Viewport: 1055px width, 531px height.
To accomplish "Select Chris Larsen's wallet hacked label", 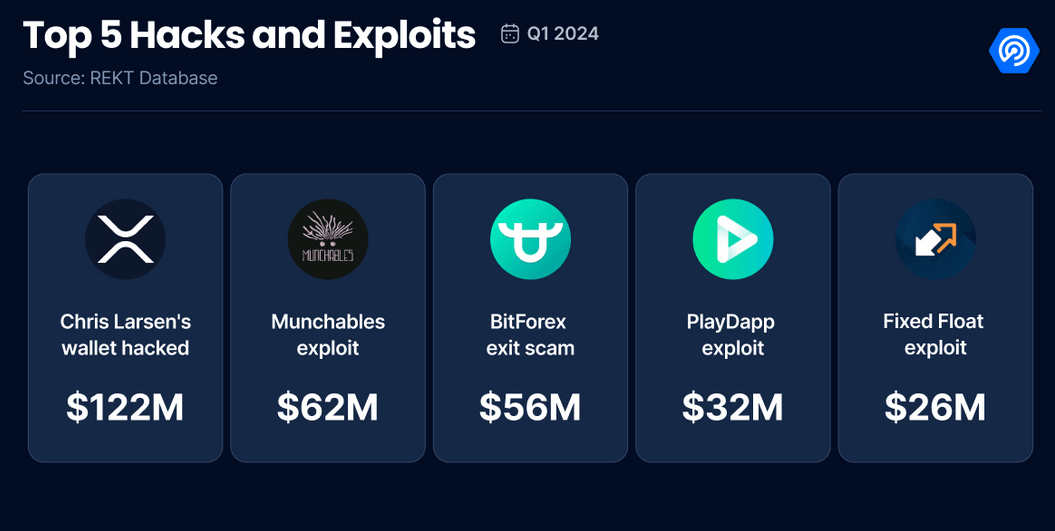I will click(x=125, y=334).
